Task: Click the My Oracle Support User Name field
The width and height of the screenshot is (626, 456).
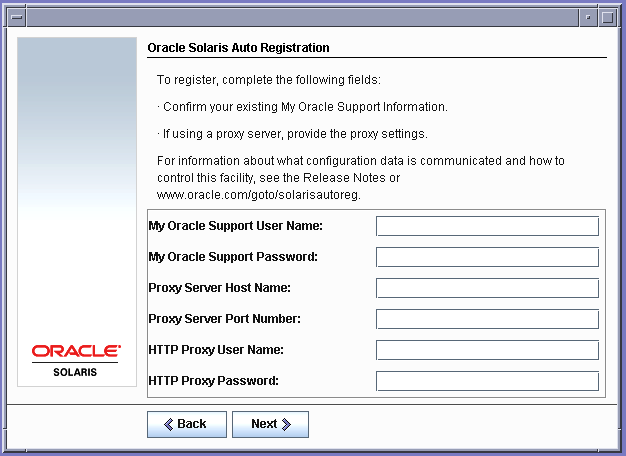Action: click(487, 226)
